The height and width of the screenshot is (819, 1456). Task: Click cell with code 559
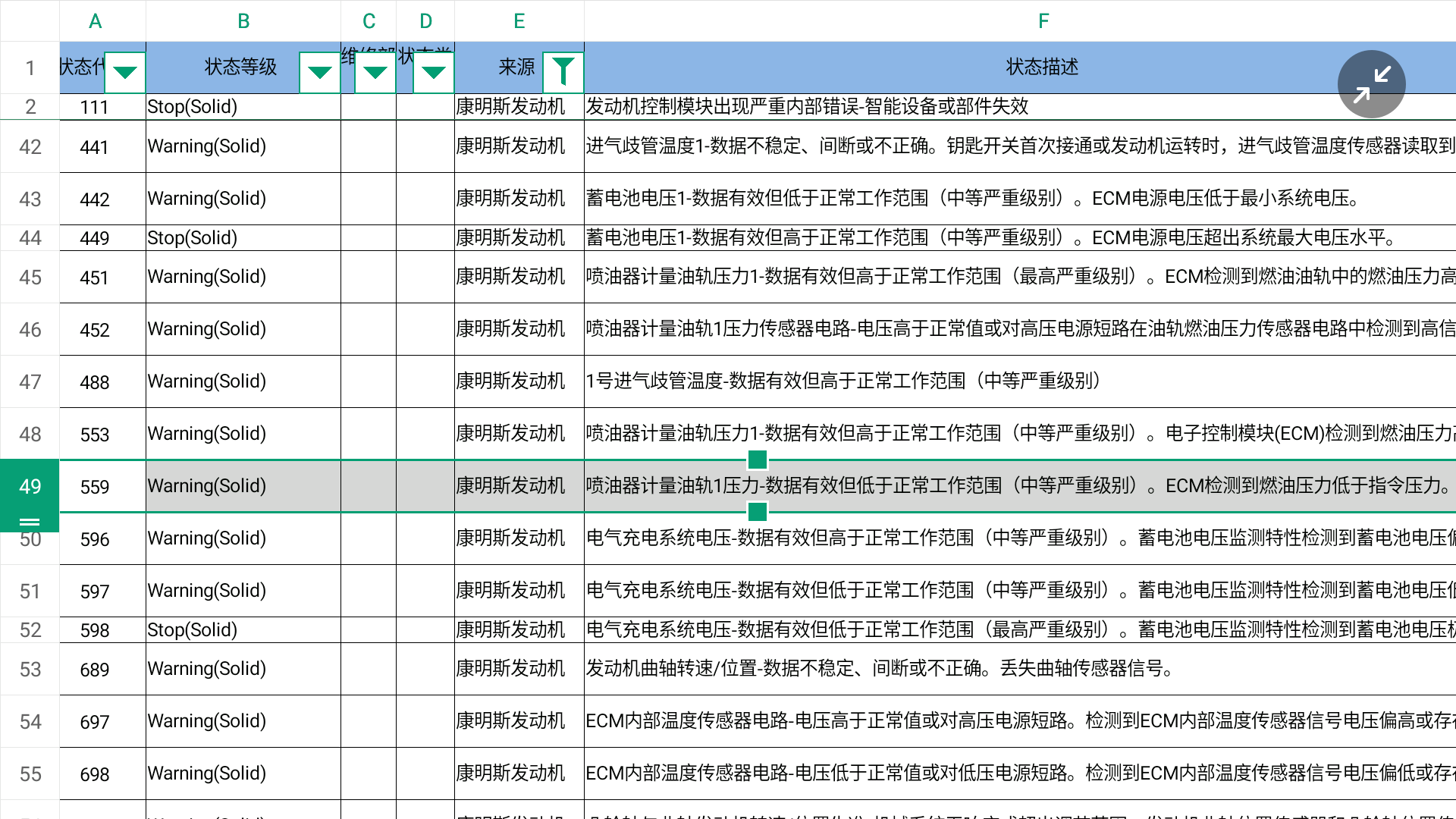102,486
